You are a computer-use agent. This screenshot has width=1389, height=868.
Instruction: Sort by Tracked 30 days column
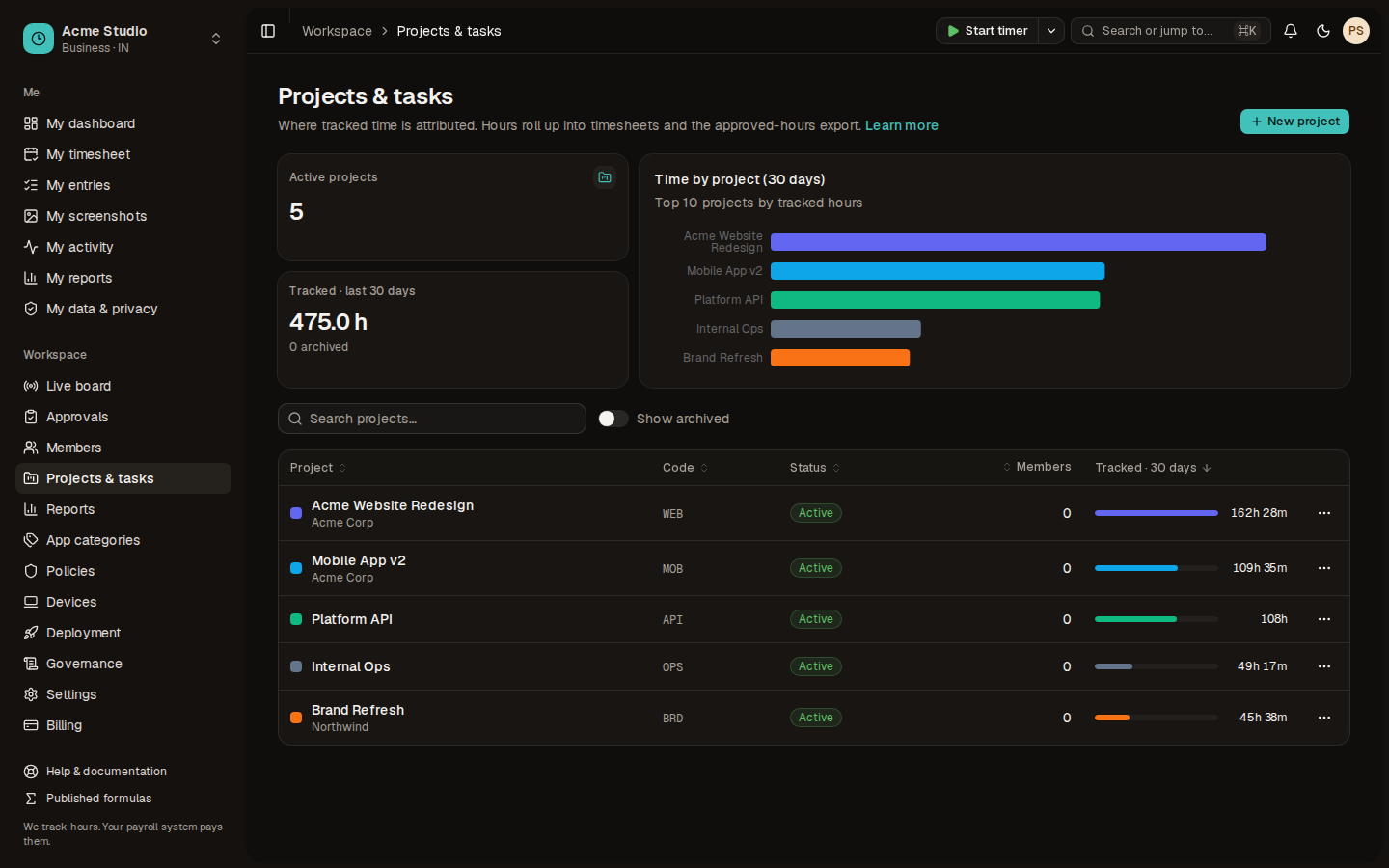coord(1153,468)
